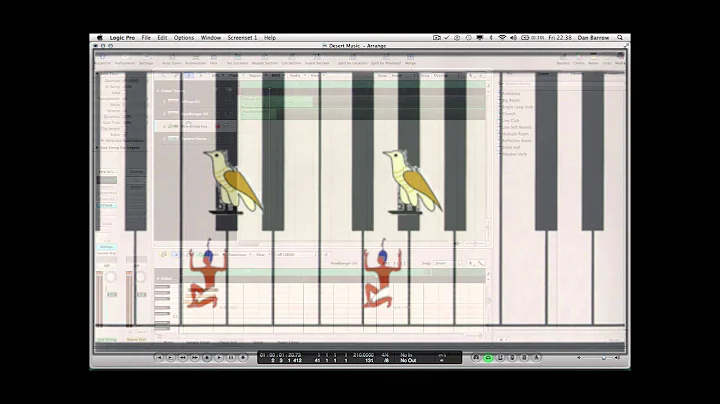Click the Split by Locators icon
Viewport: 720px width, 404px height.
[x=353, y=58]
